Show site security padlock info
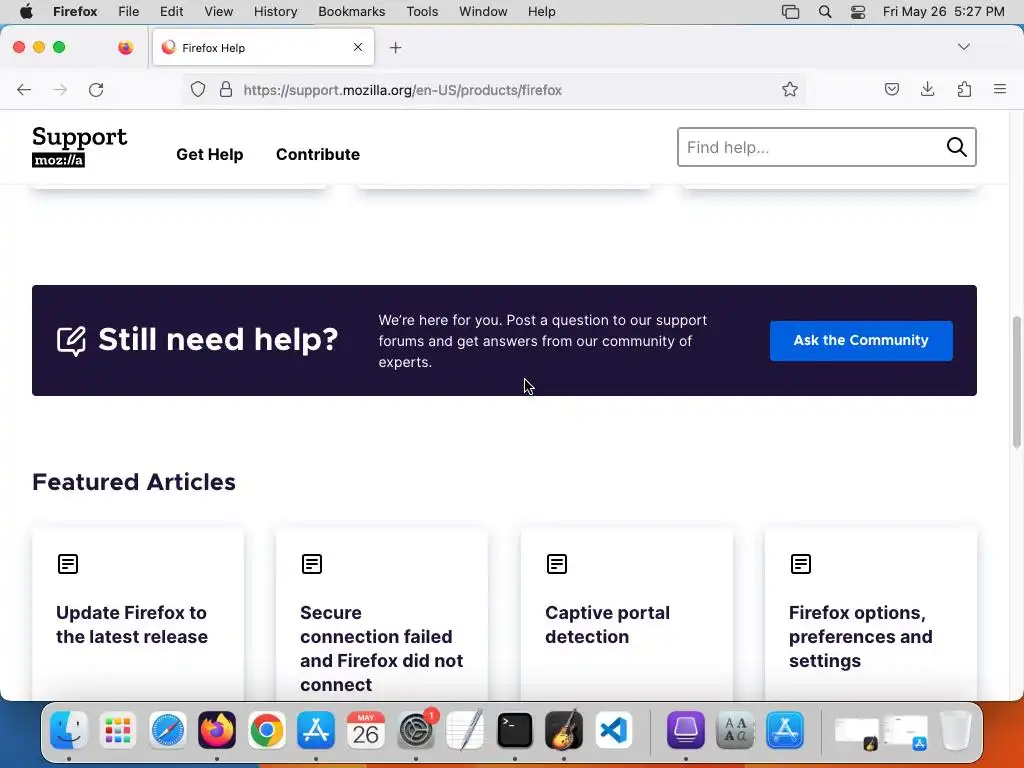The image size is (1024, 768). (226, 89)
